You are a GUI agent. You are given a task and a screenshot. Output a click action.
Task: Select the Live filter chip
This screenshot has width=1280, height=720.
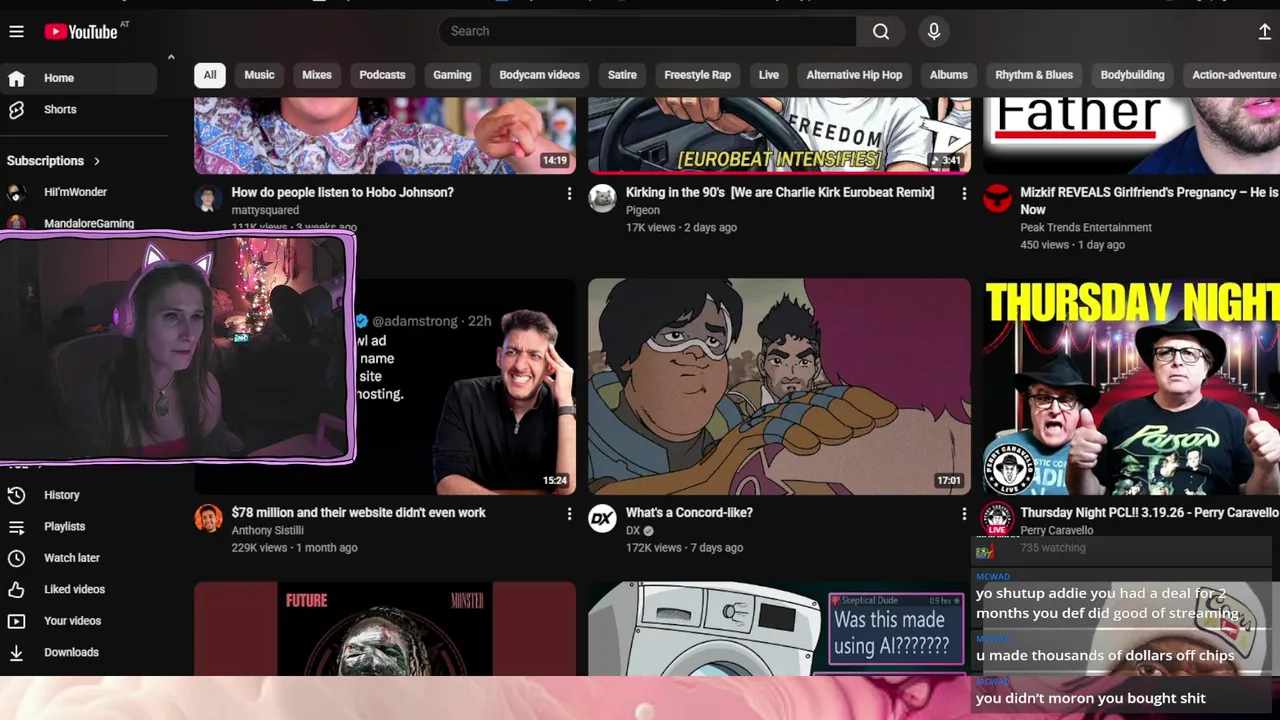(769, 75)
